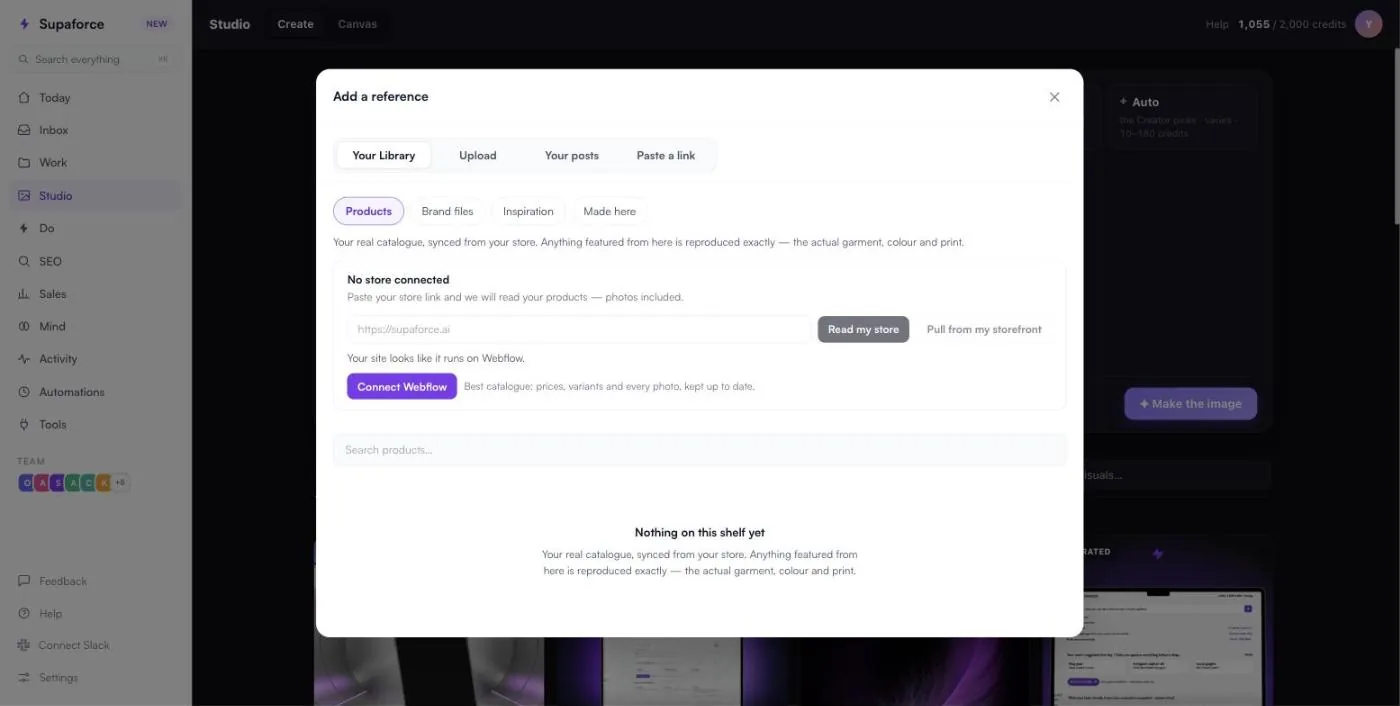
Task: Select the Products filter chip
Action: [x=369, y=211]
